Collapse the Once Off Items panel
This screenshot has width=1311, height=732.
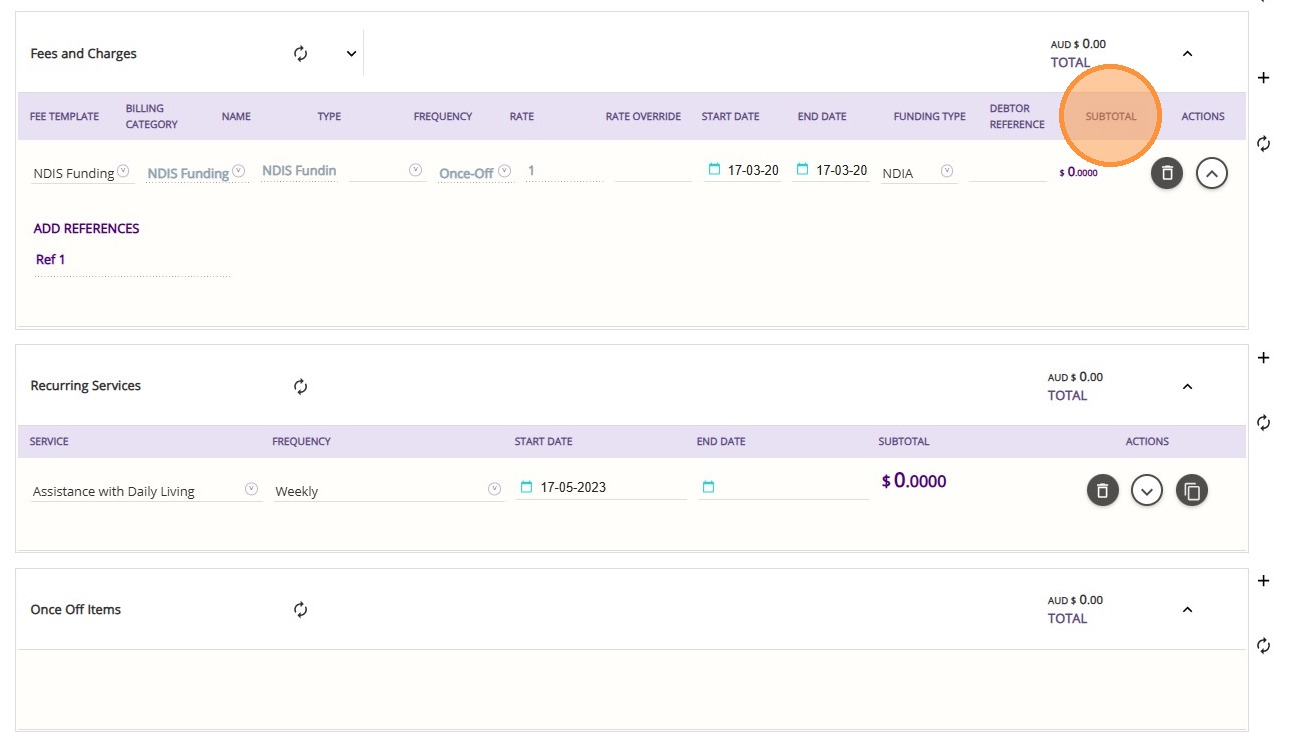pos(1187,610)
